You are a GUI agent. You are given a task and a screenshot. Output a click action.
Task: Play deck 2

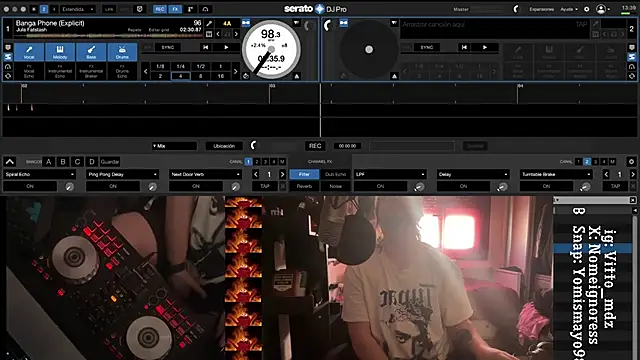point(485,47)
